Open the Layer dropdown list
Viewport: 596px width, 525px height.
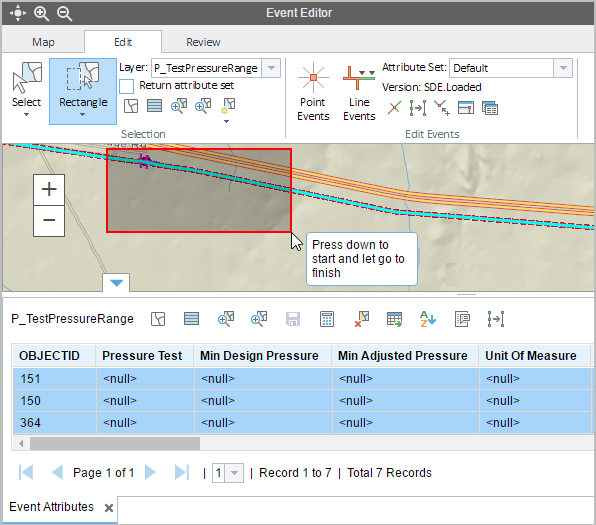(271, 68)
